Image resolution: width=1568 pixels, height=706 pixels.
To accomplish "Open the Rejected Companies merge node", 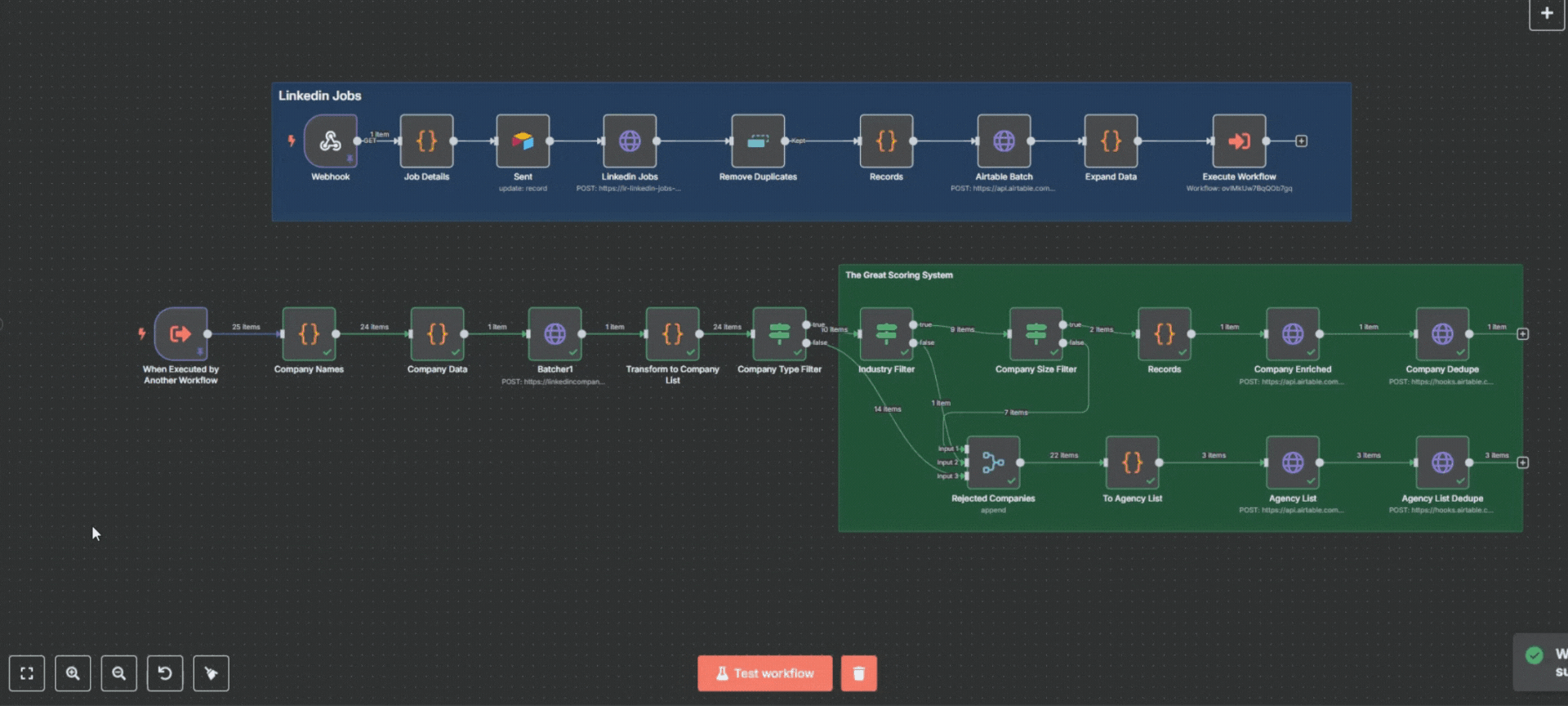I will click(x=993, y=462).
